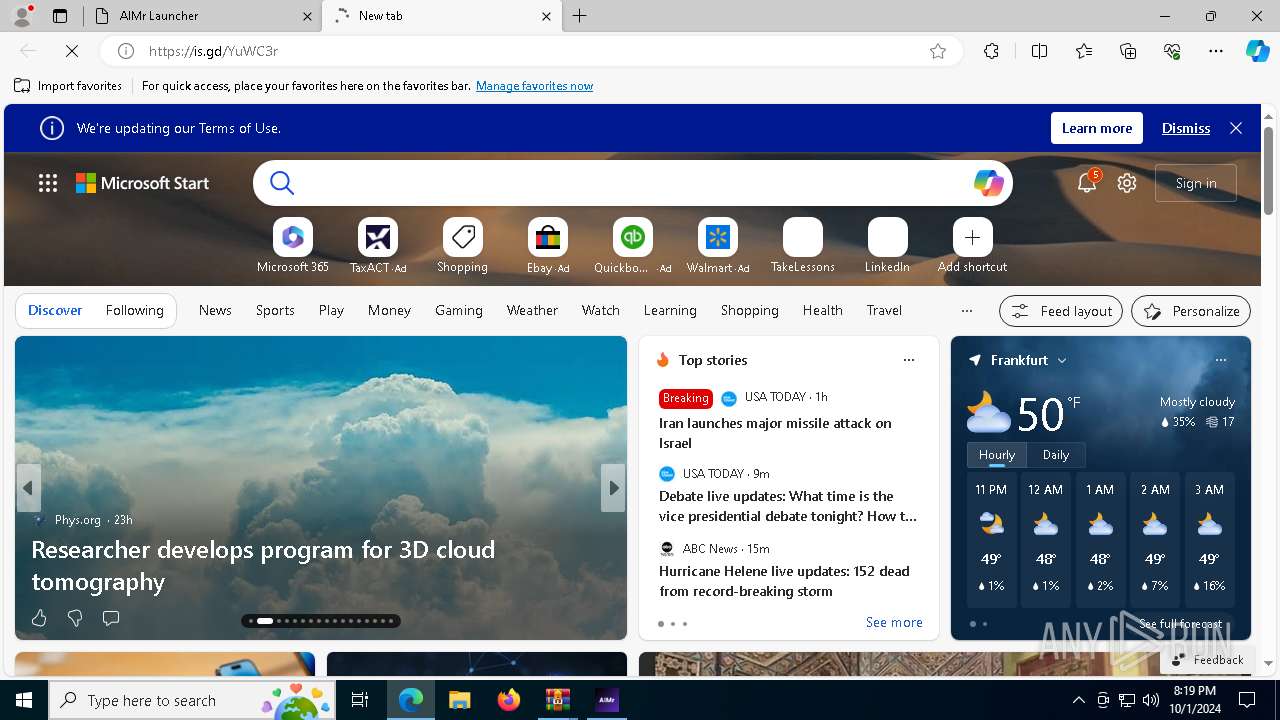Open Copilot sidebar in Edge
The image size is (1280, 720).
tap(1257, 51)
